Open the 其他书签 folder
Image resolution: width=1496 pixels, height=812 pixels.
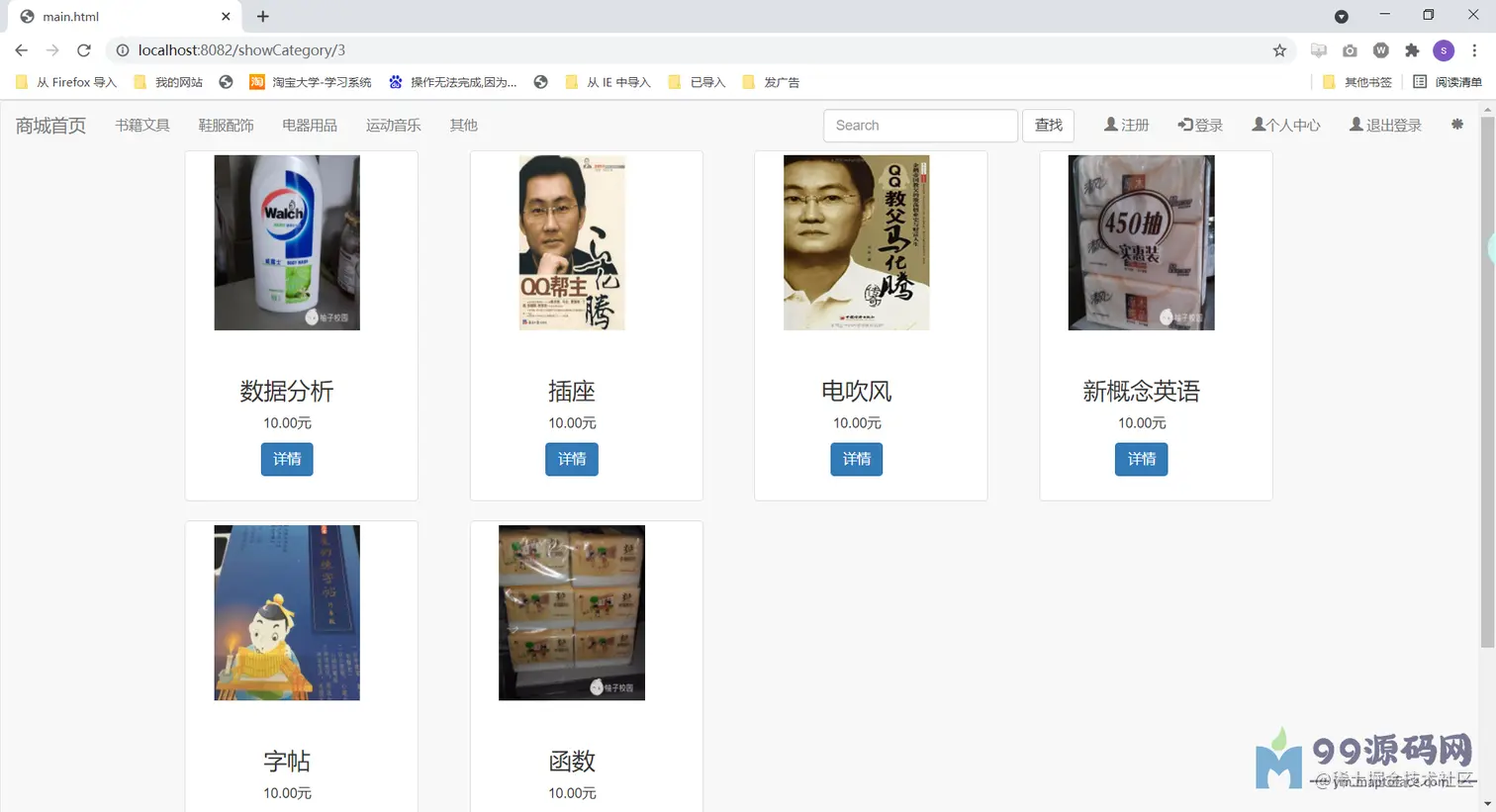click(x=1357, y=82)
